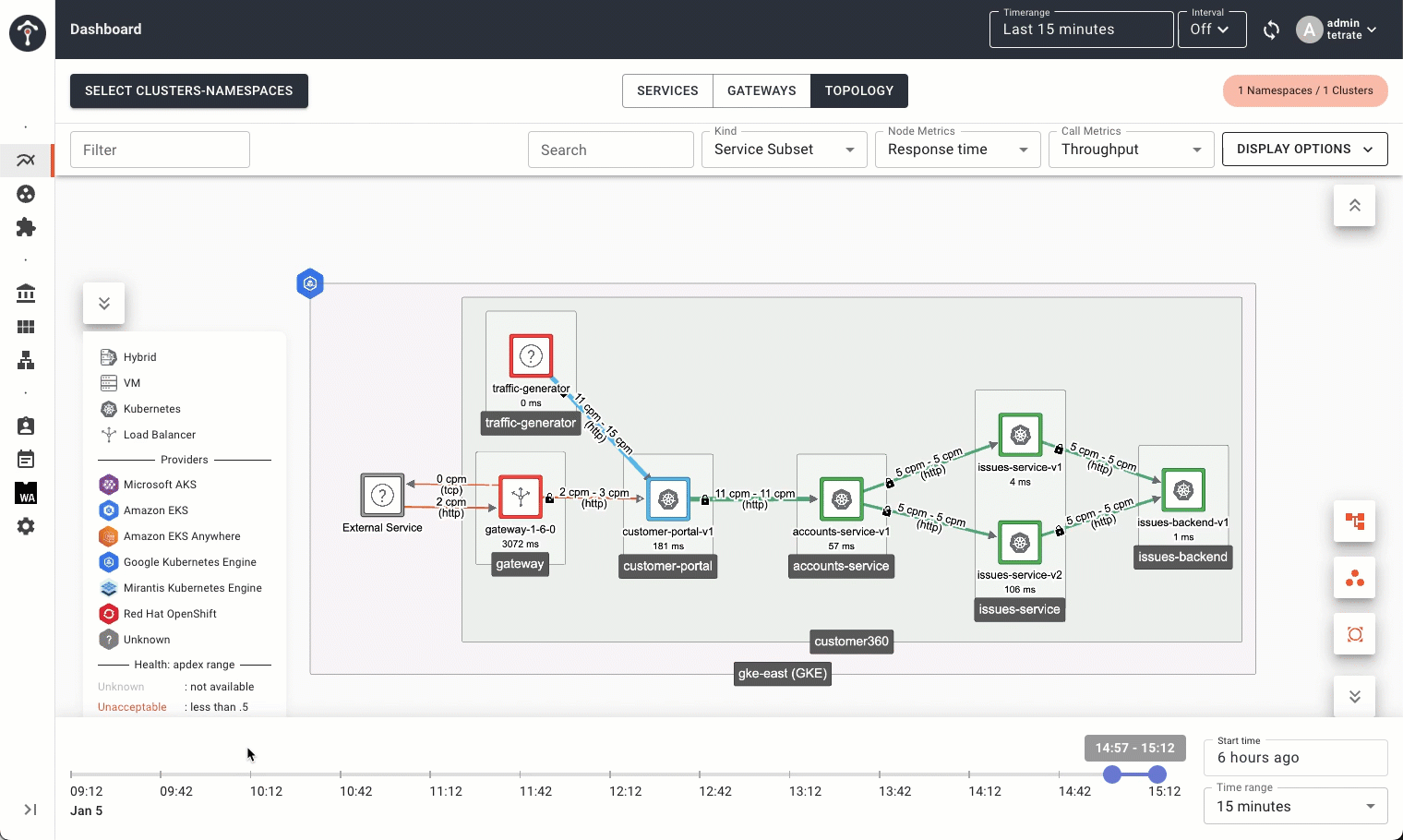Click the gateway-1-6-0 node icon
Screen dimensions: 1403x840
[521, 497]
